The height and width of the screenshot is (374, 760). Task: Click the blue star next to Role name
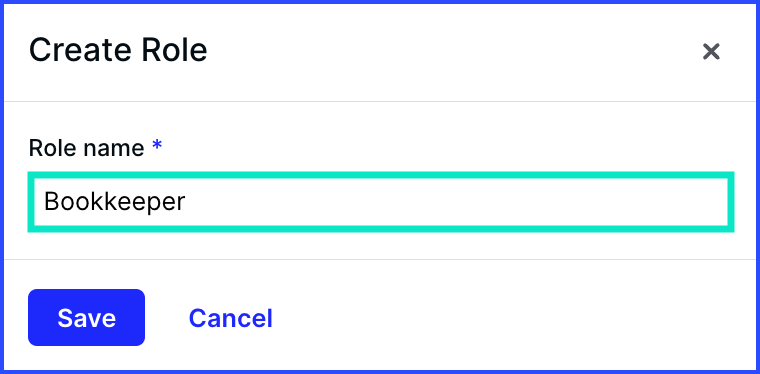pos(157,144)
